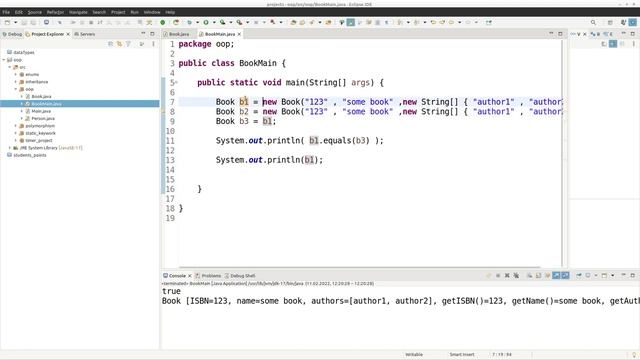Close the Project Explorer view
Screen dimensions: 640x360
tap(68, 34)
